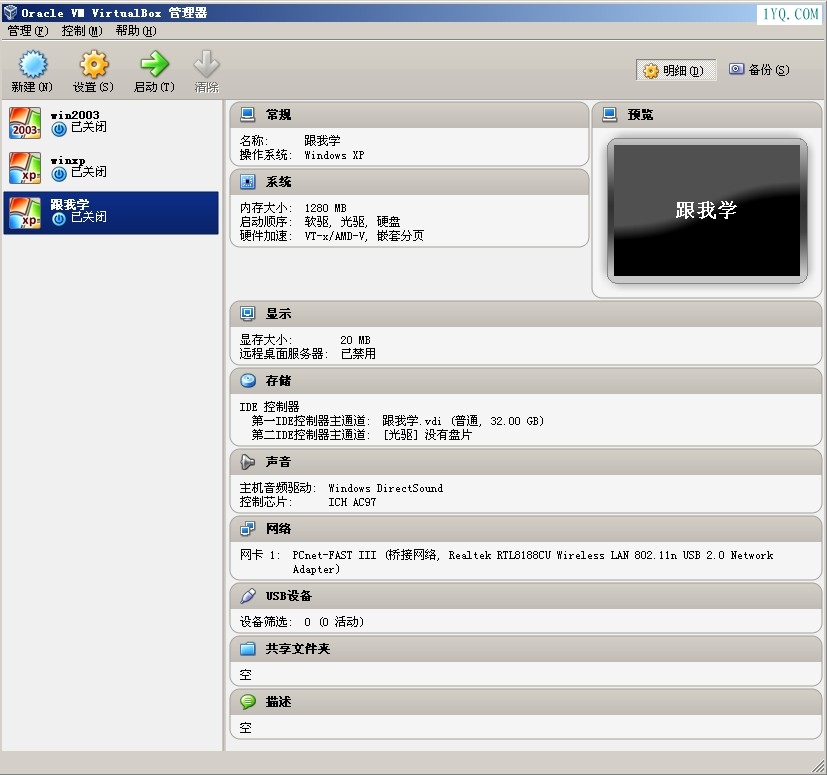This screenshot has height=775, width=827.
Task: Click the 系统 (System) section chip icon
Action: pyautogui.click(x=247, y=181)
